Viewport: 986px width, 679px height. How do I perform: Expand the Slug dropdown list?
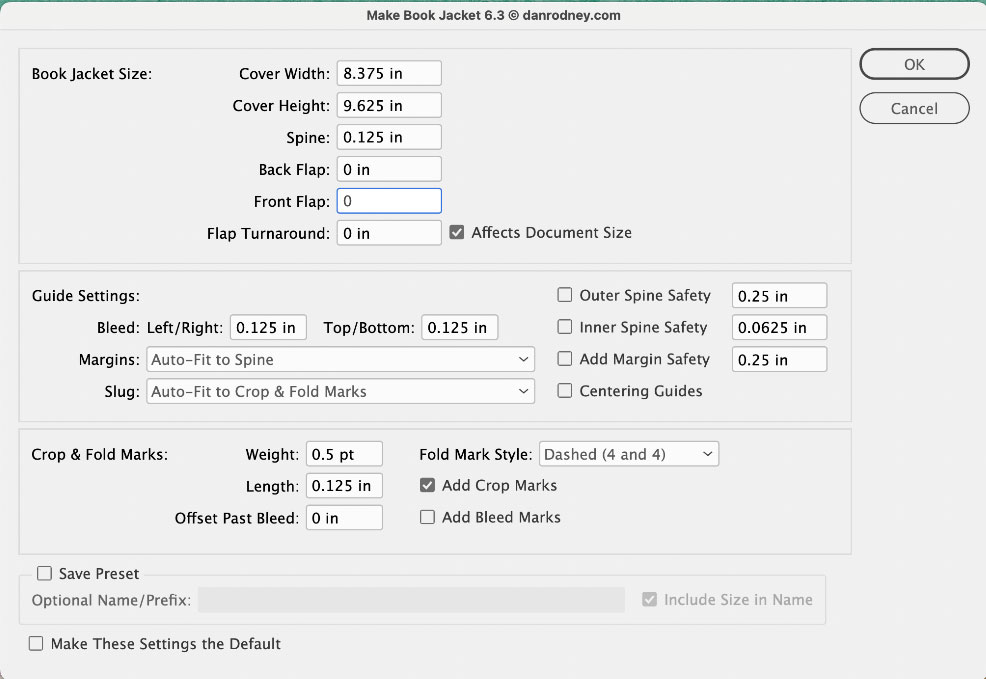340,392
